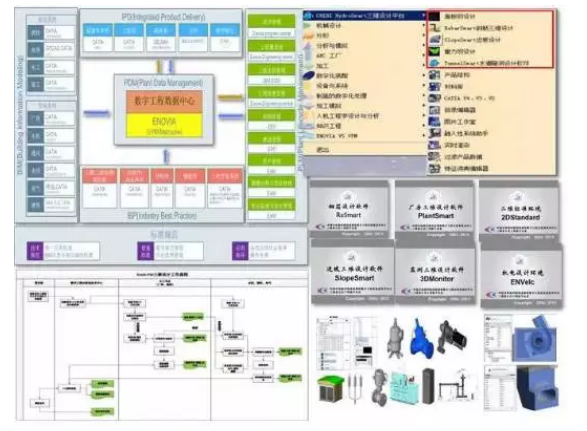Select the 产品结构 submenu entry
The width and height of the screenshot is (587, 431).
pos(457,75)
